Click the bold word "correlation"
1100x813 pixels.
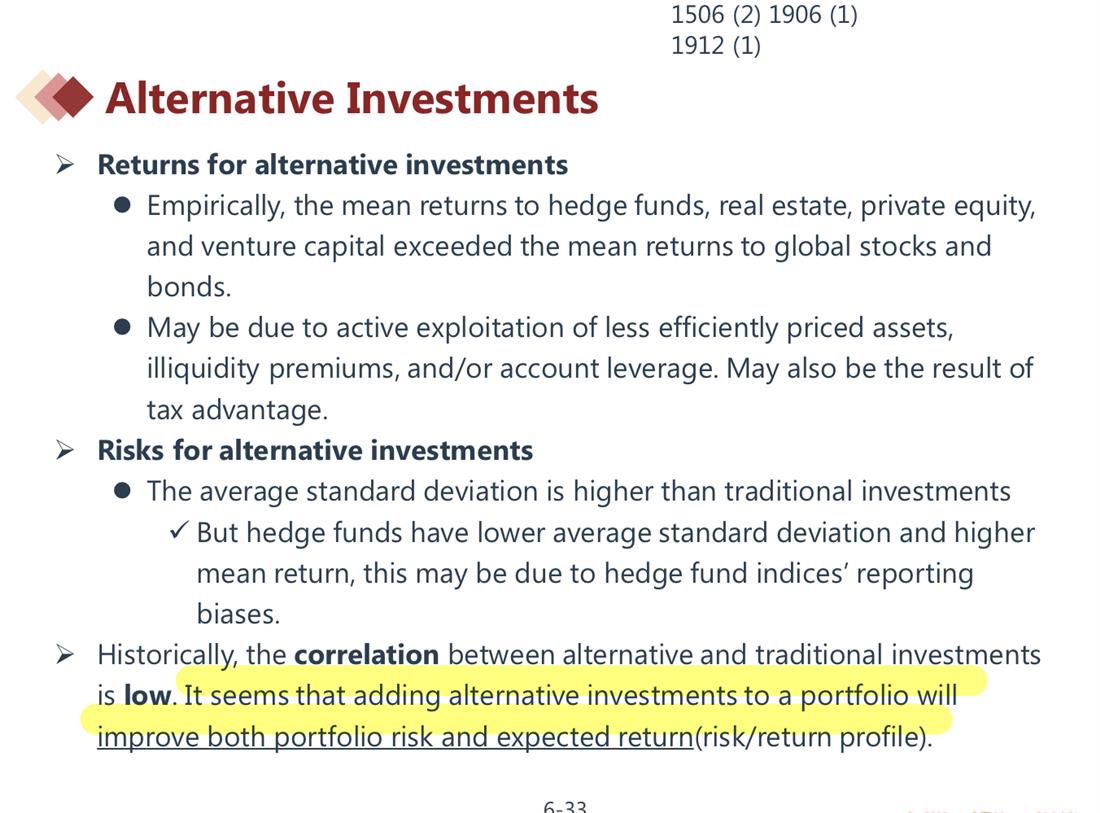(366, 654)
